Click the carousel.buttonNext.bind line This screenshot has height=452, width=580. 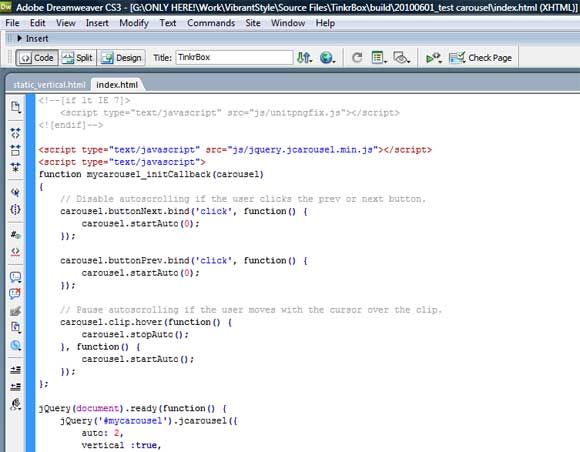tap(183, 211)
